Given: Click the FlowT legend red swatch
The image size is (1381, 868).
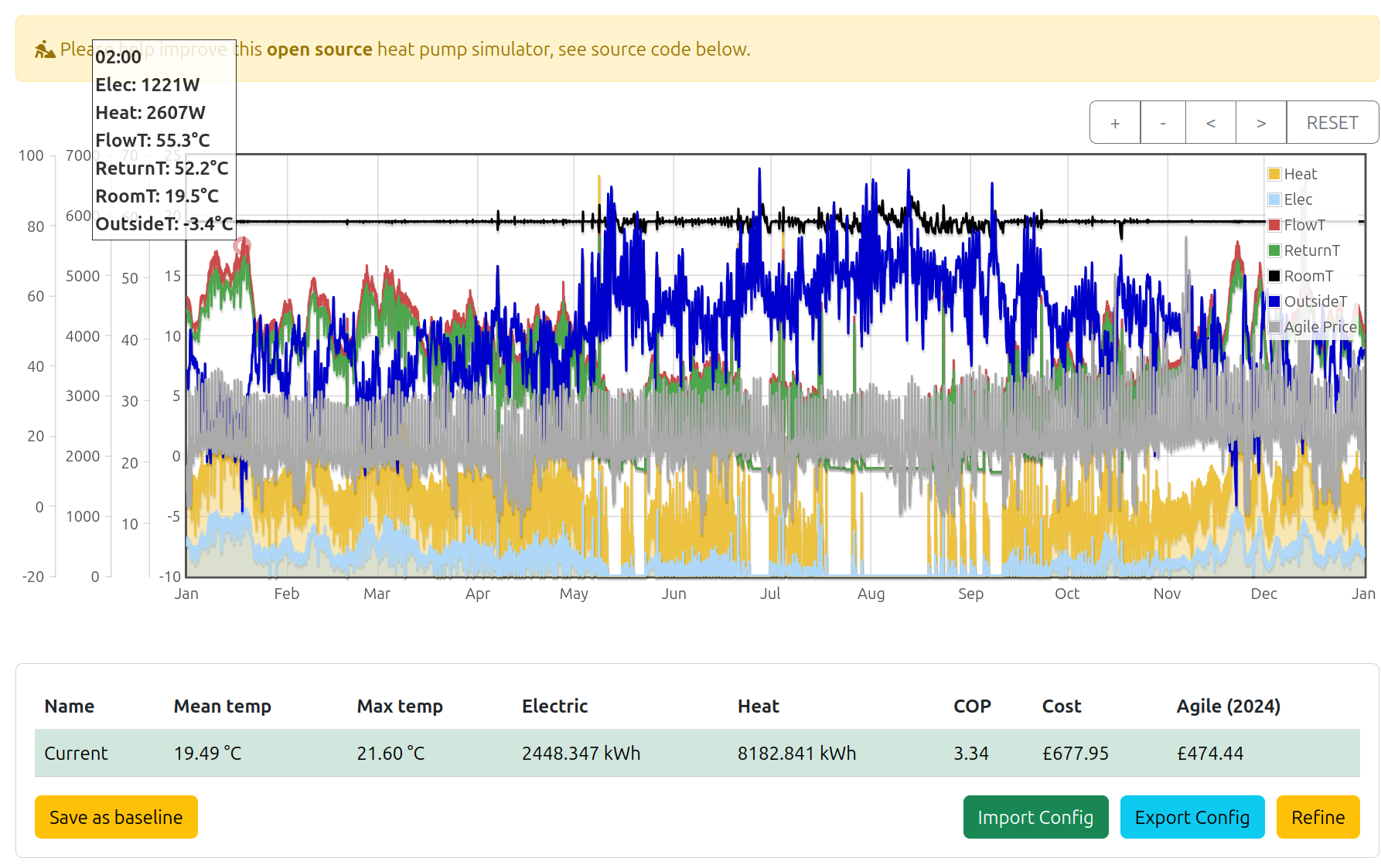Looking at the screenshot, I should [1274, 225].
